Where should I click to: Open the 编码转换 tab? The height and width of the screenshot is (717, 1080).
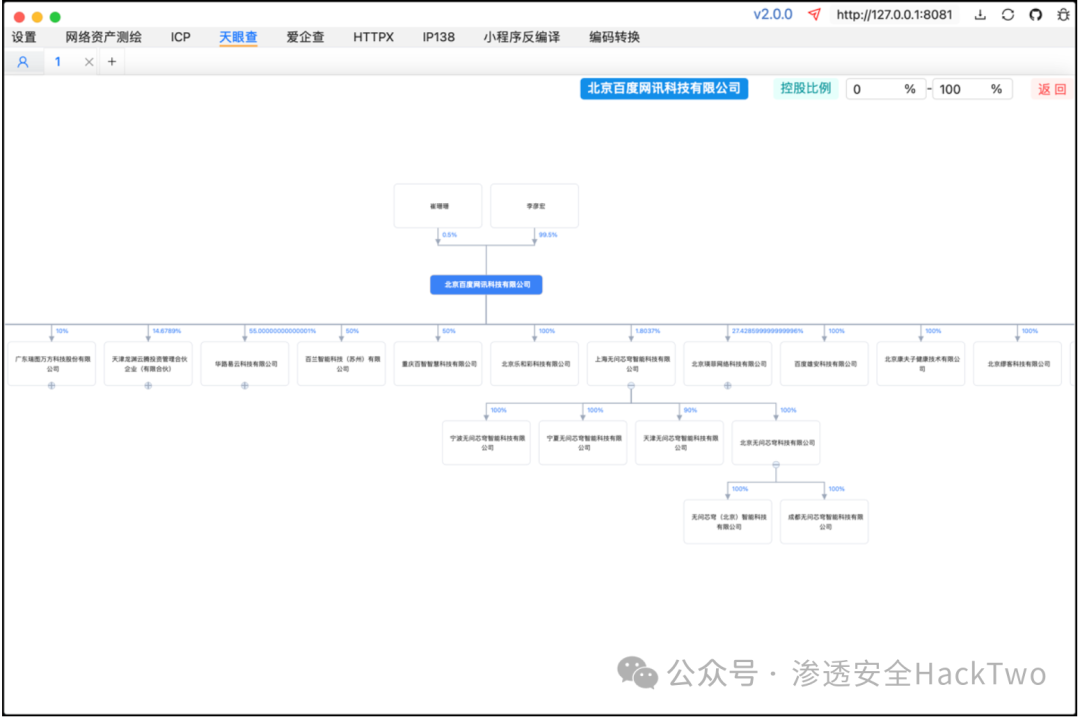614,37
